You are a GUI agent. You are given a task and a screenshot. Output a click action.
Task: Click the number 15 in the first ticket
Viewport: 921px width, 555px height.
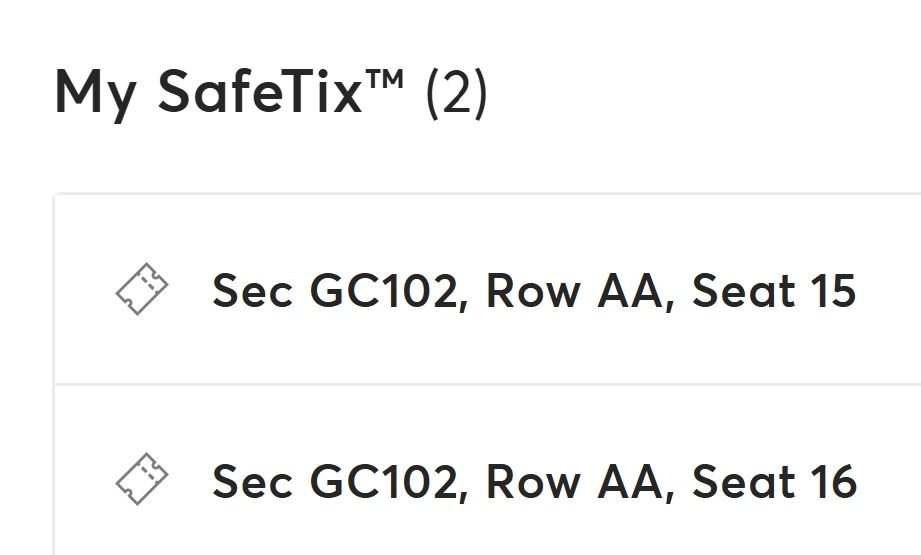[832, 291]
